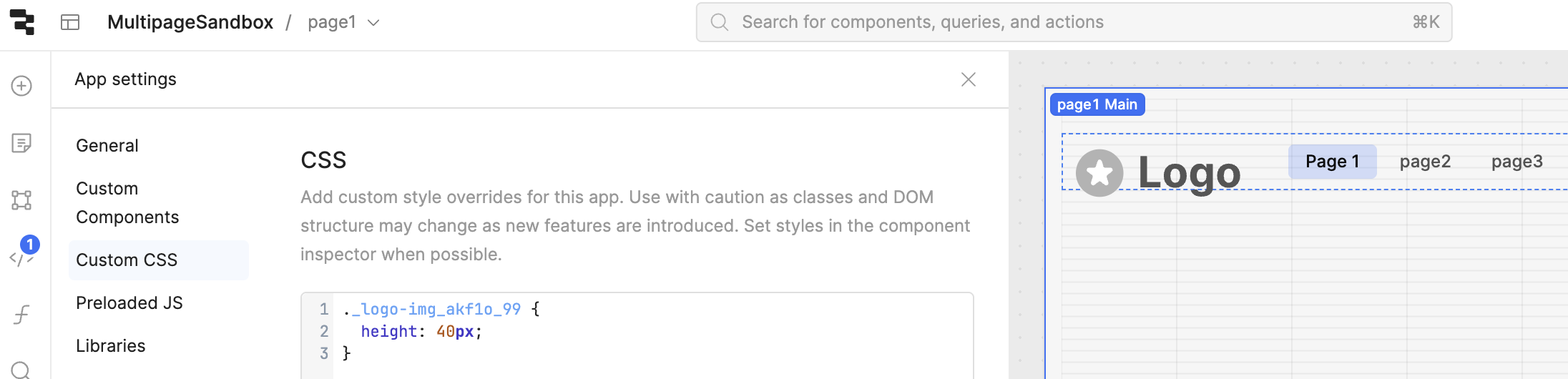
Task: Click the star logo image
Action: click(1099, 173)
